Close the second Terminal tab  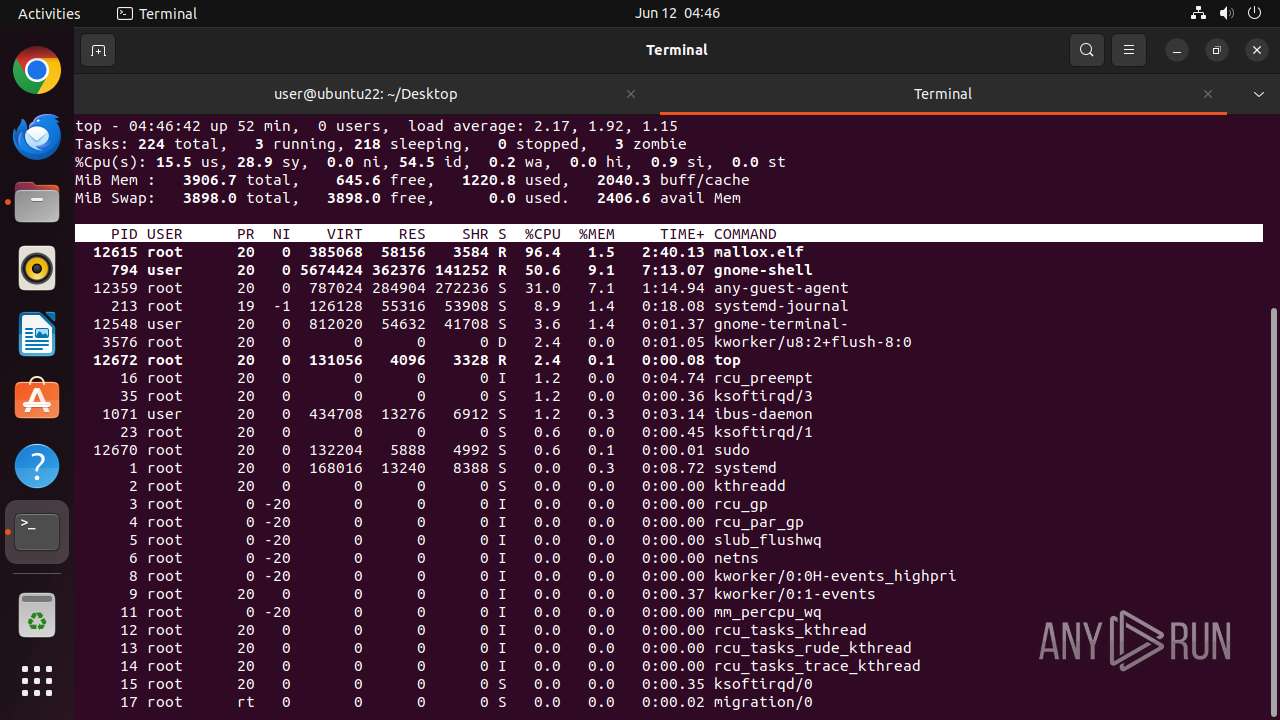(x=1208, y=94)
